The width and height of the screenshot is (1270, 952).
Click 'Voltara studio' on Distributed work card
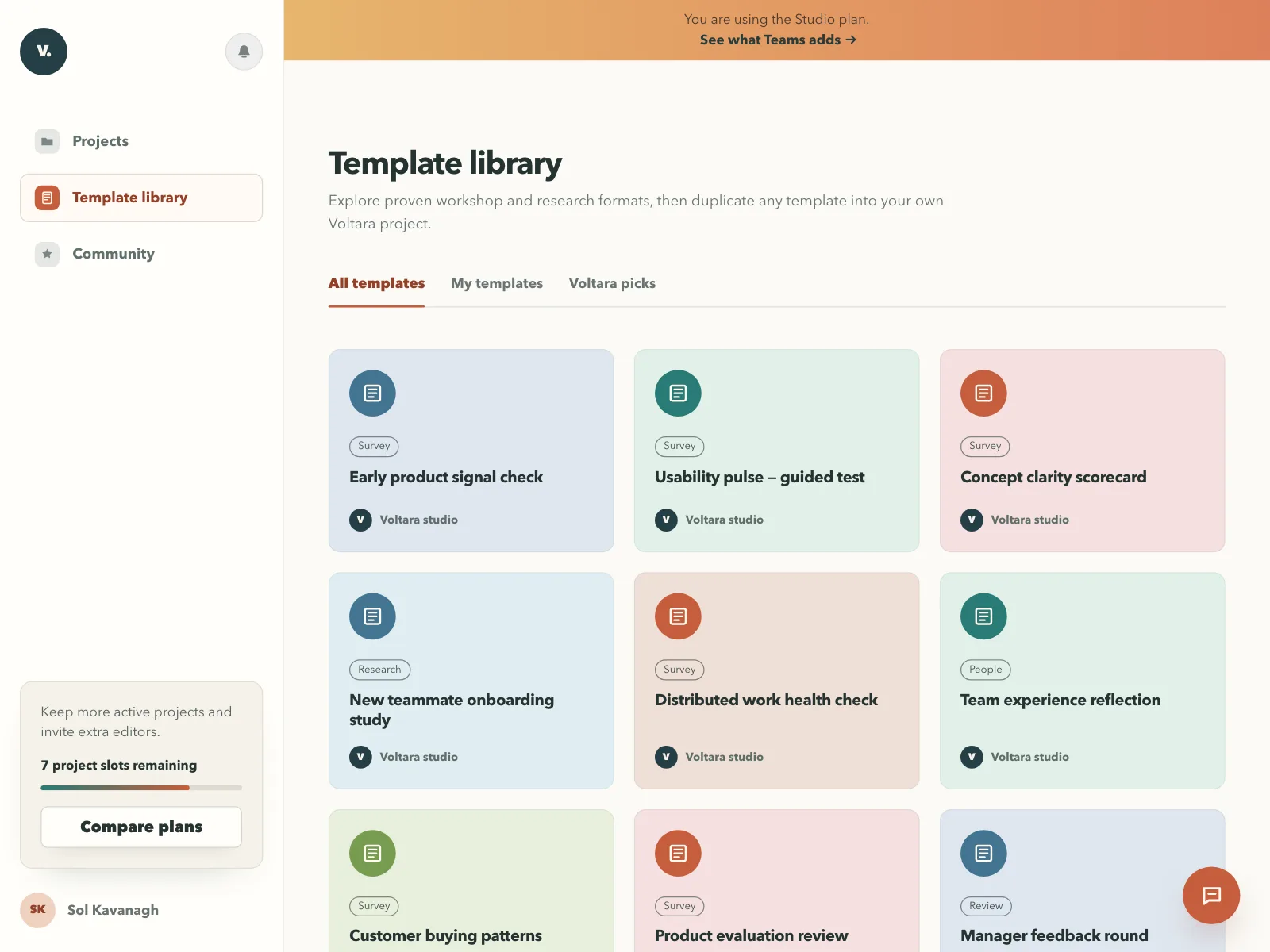(724, 757)
